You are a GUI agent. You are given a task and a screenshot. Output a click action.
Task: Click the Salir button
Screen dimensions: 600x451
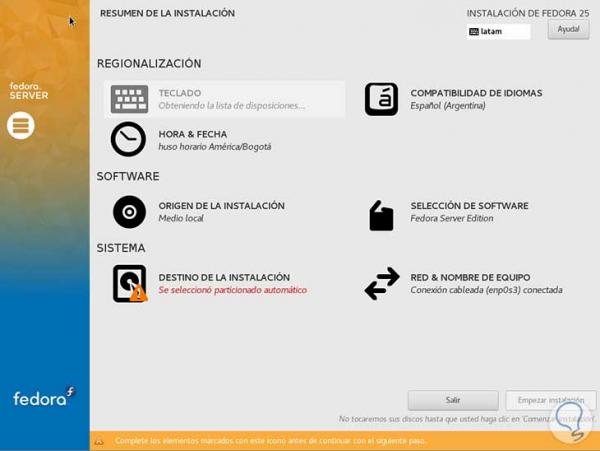click(x=453, y=400)
